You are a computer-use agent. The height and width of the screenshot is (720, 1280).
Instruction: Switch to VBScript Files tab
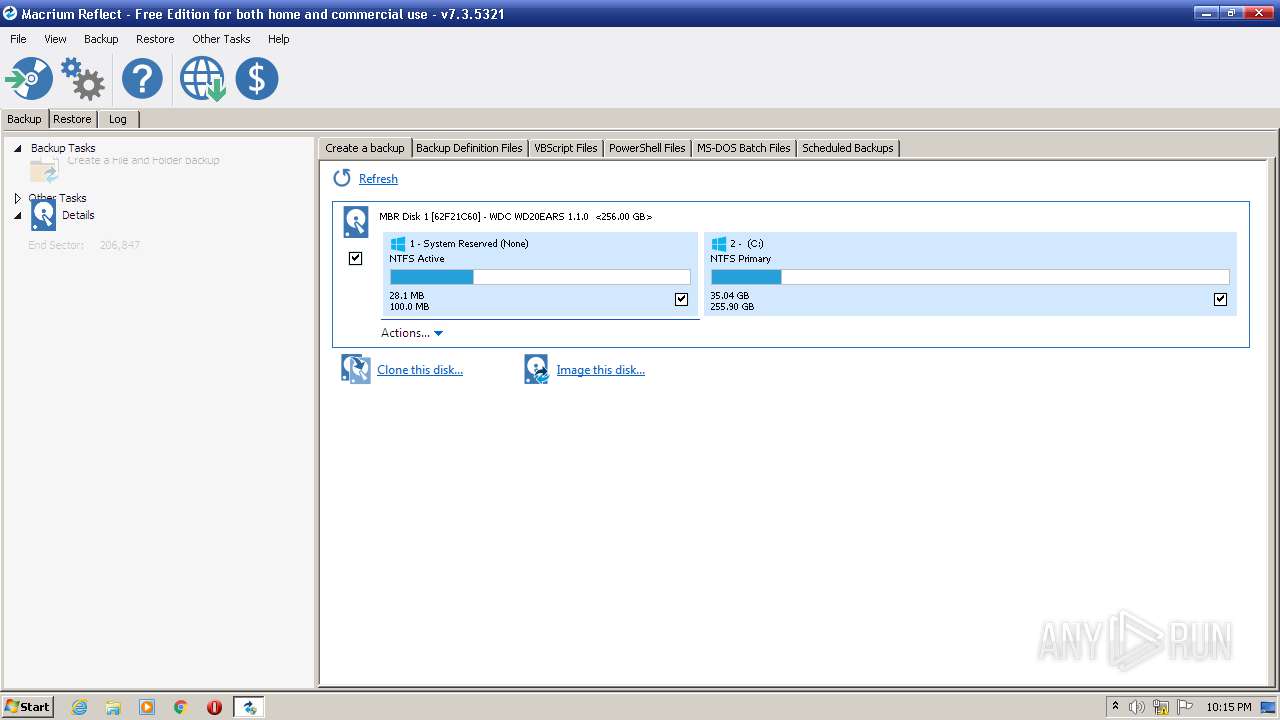(566, 148)
